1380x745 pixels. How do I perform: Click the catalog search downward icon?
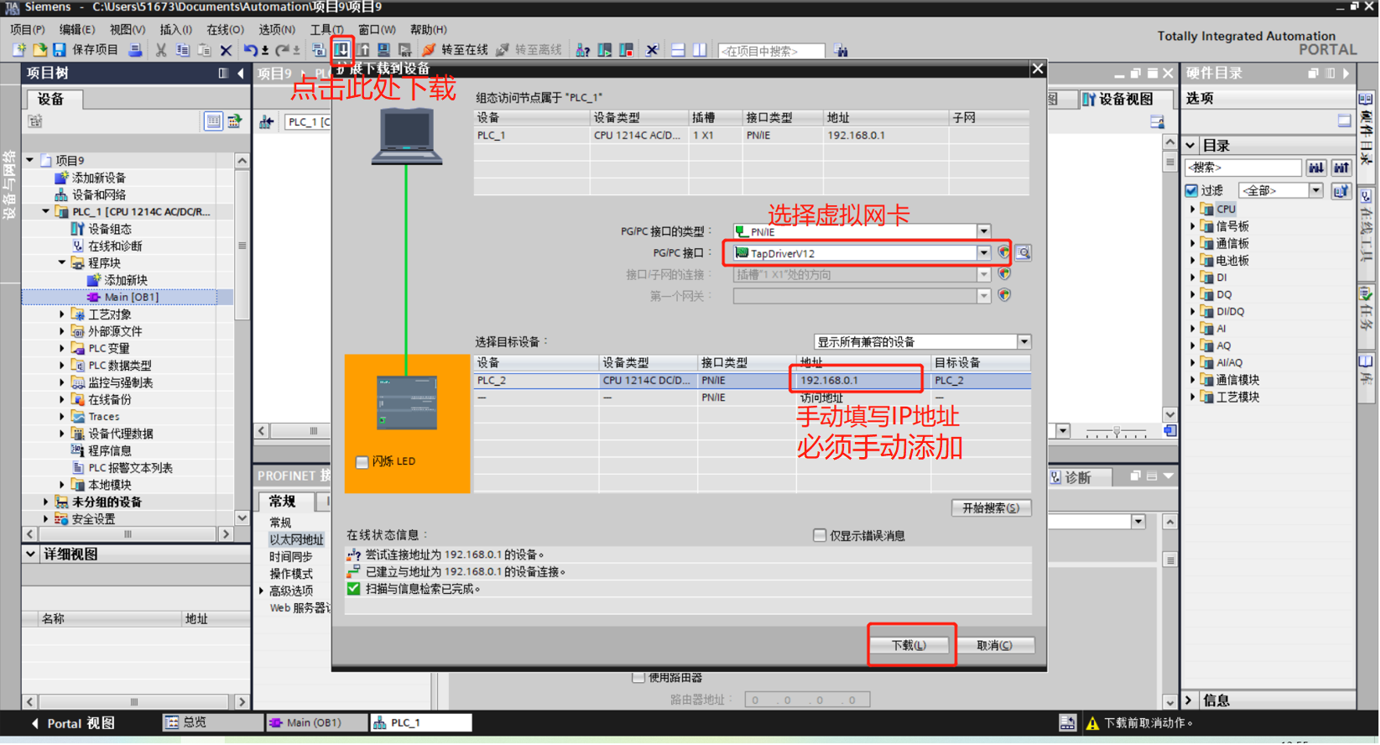(x=1316, y=168)
